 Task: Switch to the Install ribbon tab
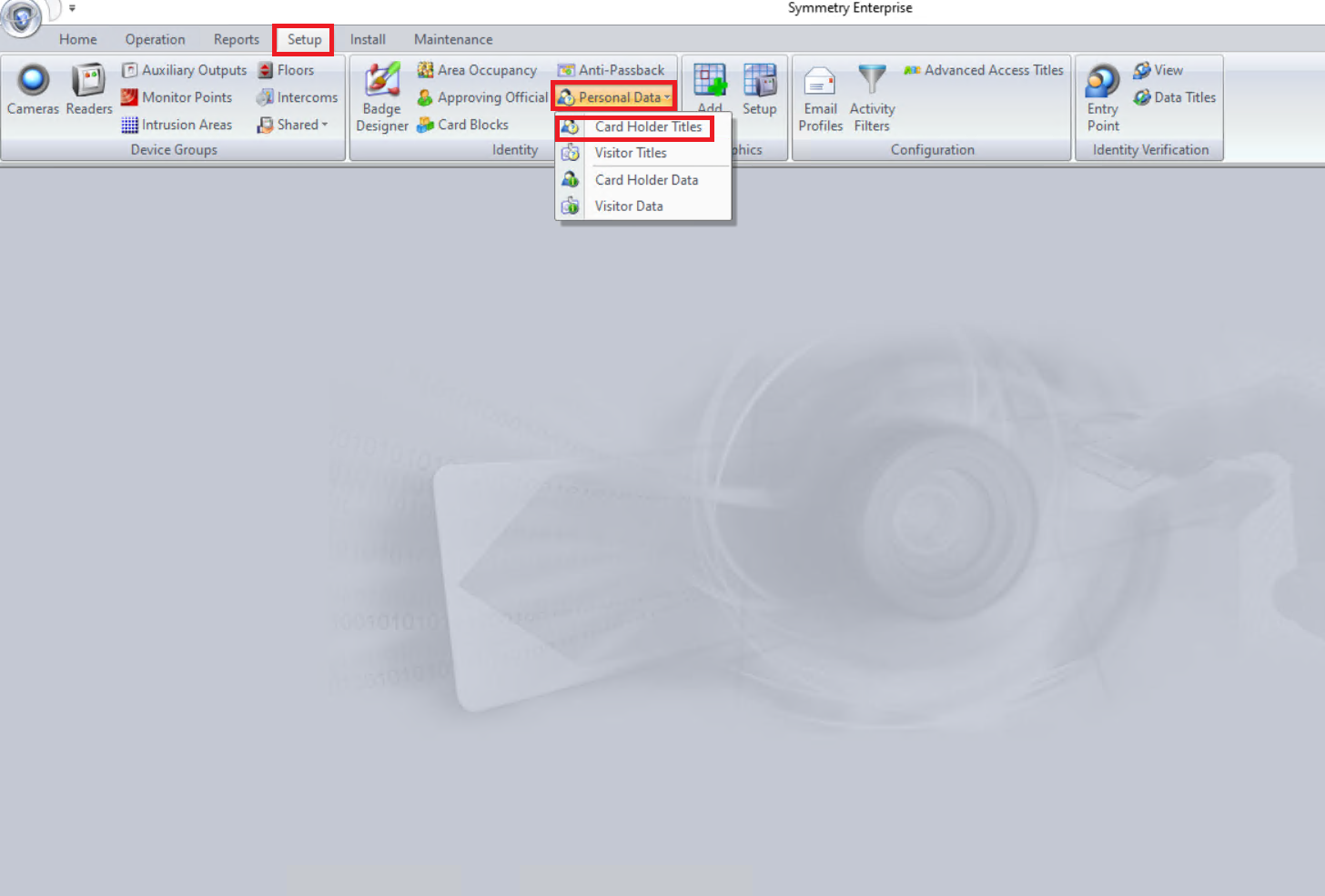(368, 39)
